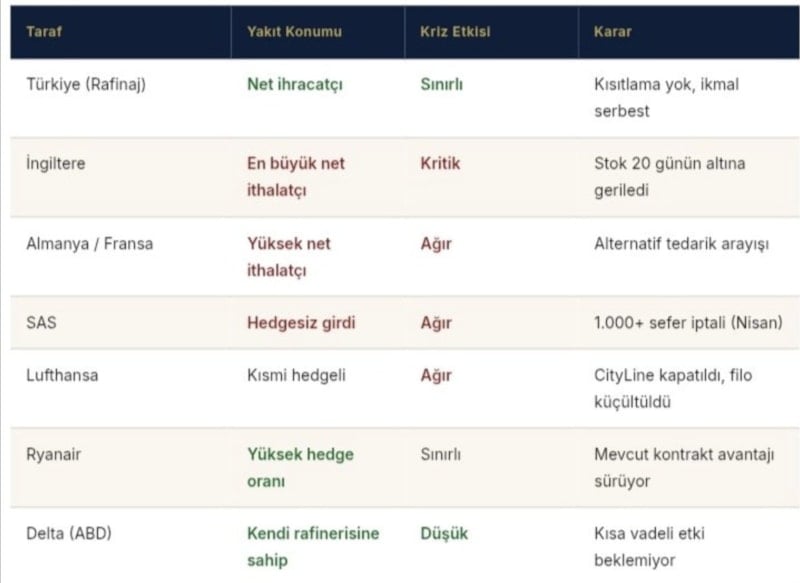
Task: Click the green Net ihracatçı text
Action: tap(295, 85)
